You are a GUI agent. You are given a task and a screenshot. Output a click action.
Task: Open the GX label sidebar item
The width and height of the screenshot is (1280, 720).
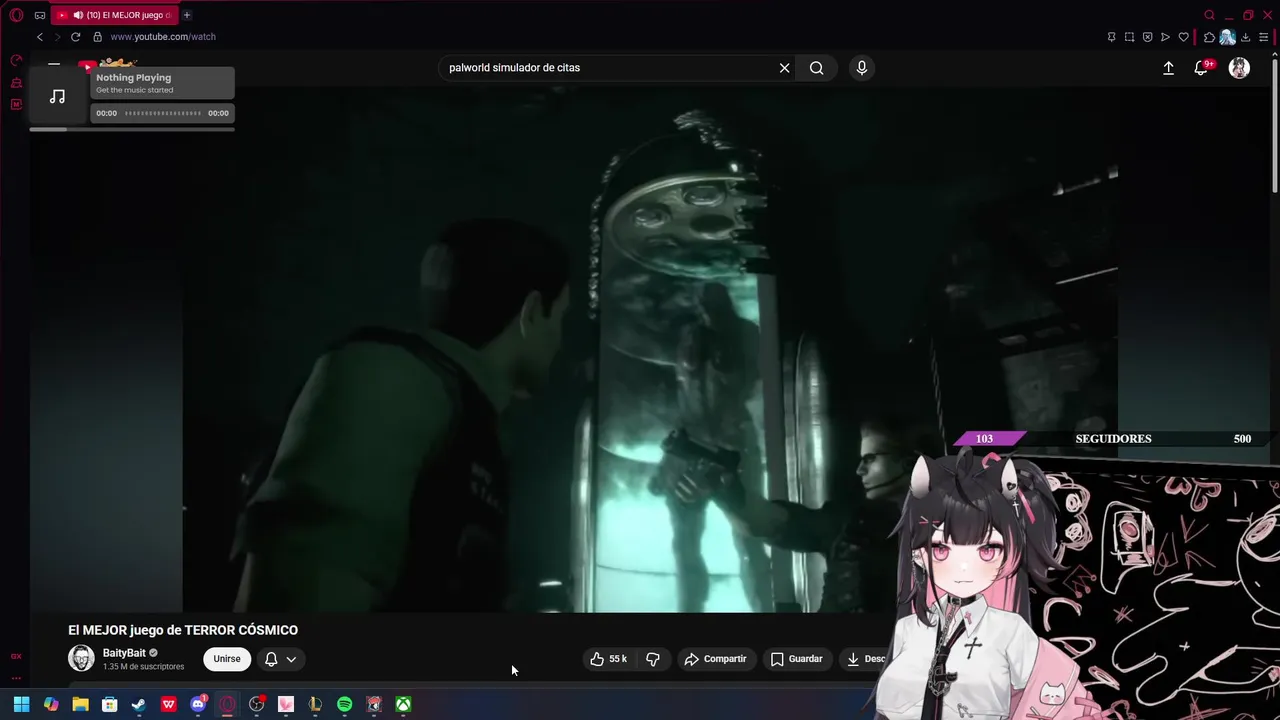[x=16, y=657]
